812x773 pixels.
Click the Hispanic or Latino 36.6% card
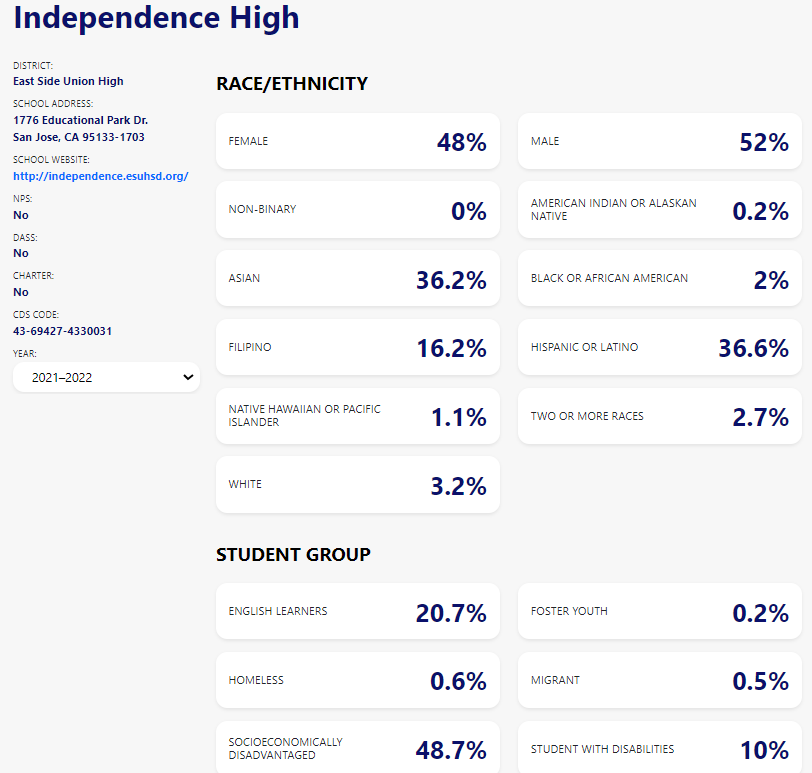659,347
